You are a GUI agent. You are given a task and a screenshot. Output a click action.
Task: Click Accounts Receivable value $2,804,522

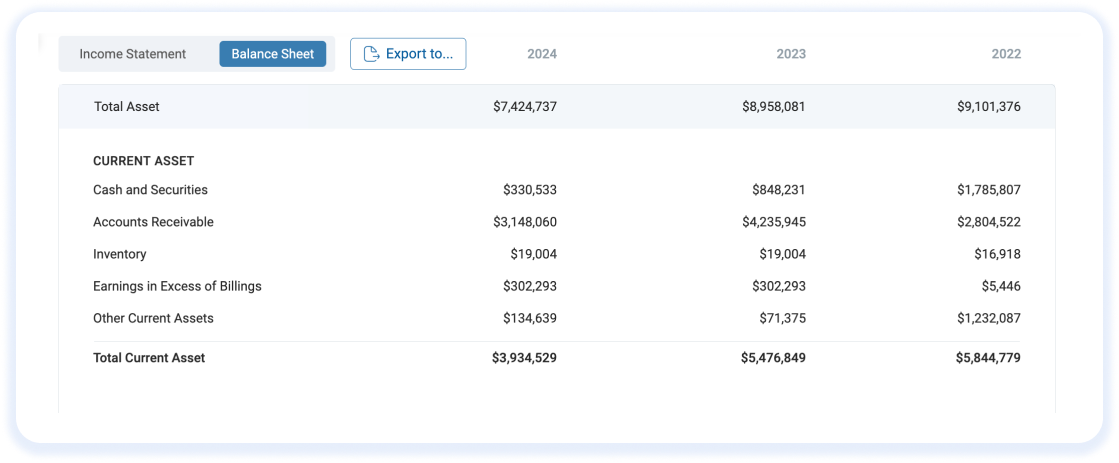pyautogui.click(x=989, y=222)
